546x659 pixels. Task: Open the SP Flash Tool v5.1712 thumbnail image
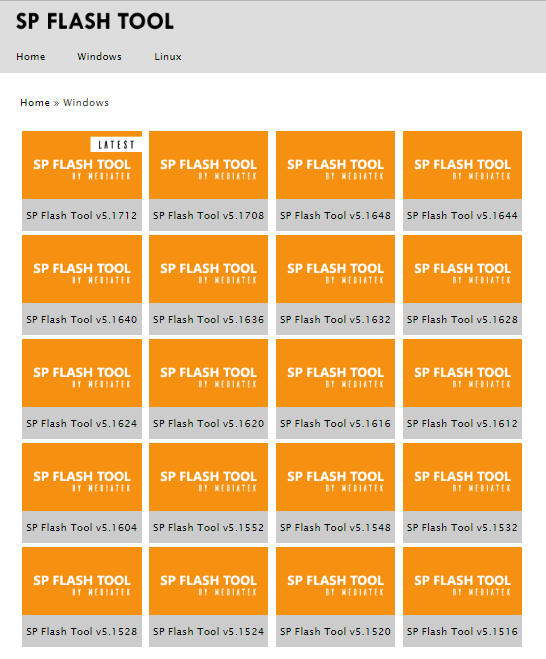pyautogui.click(x=82, y=165)
